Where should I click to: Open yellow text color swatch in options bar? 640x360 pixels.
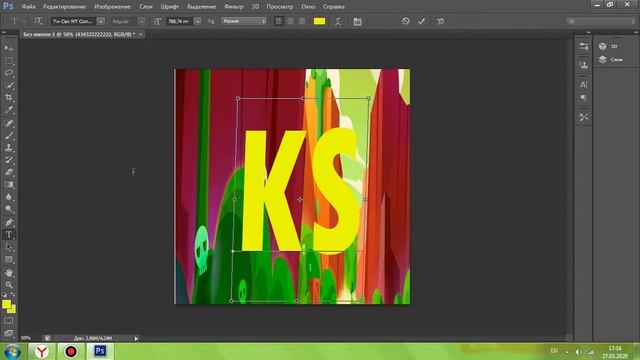pyautogui.click(x=319, y=21)
